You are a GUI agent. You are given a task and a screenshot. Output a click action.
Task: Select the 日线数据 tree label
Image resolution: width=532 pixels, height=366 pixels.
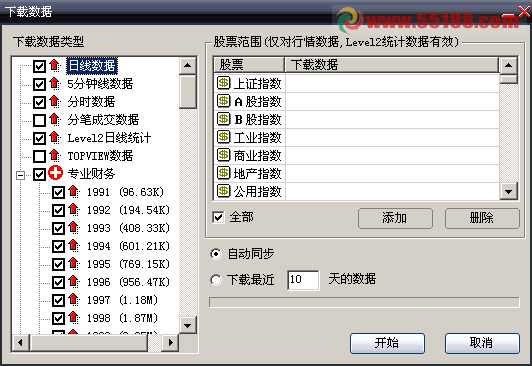92,65
